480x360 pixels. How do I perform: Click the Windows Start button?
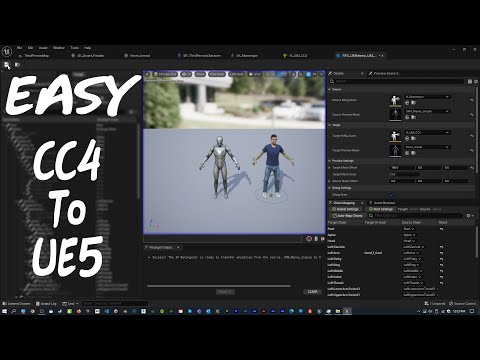tap(4, 311)
